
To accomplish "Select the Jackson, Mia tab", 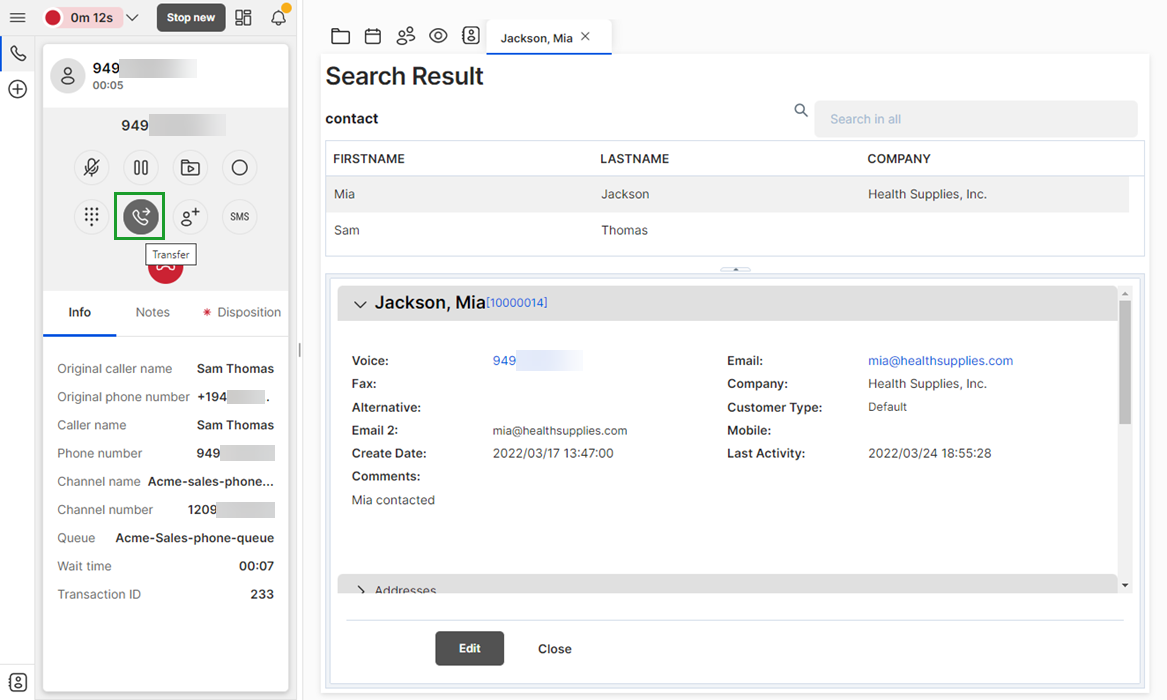I will 536,38.
